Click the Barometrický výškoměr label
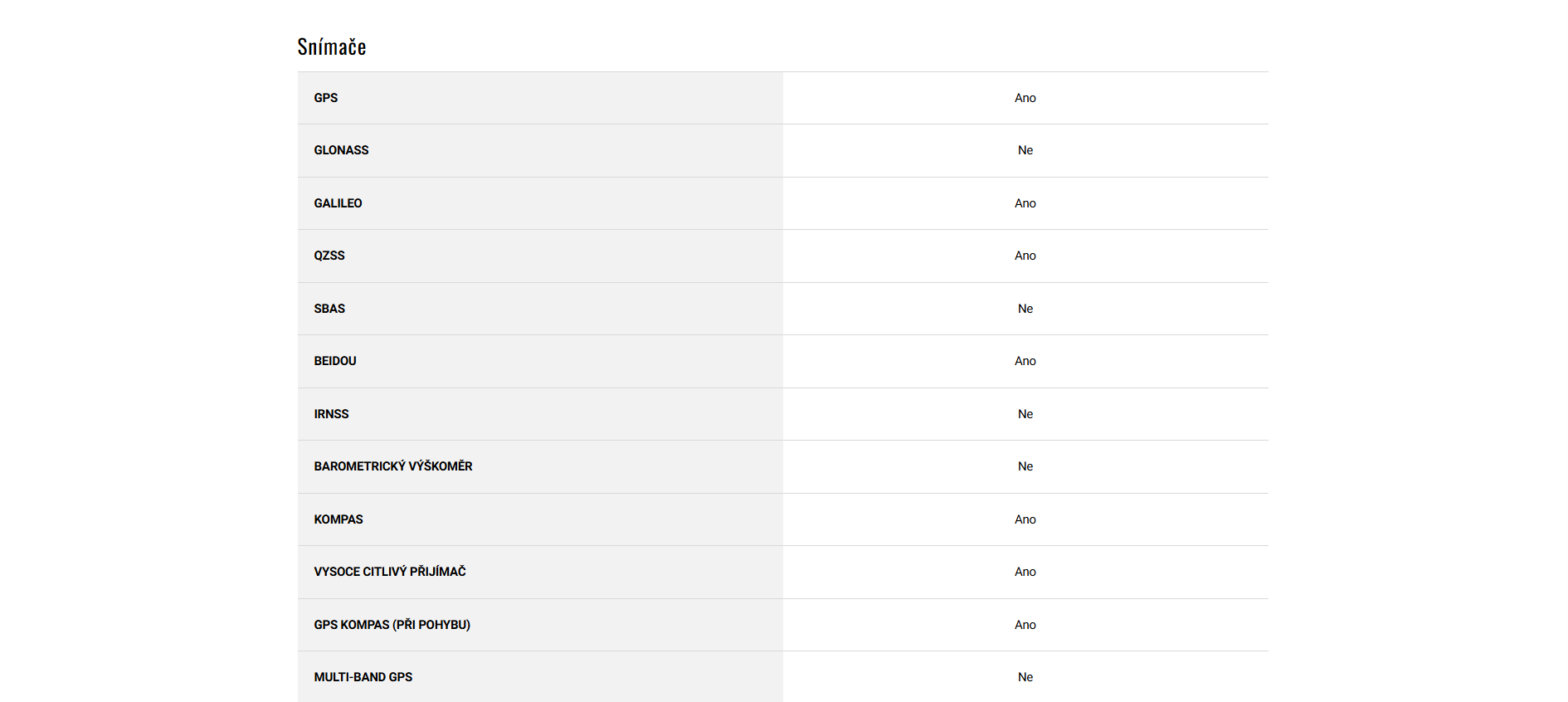 (393, 466)
